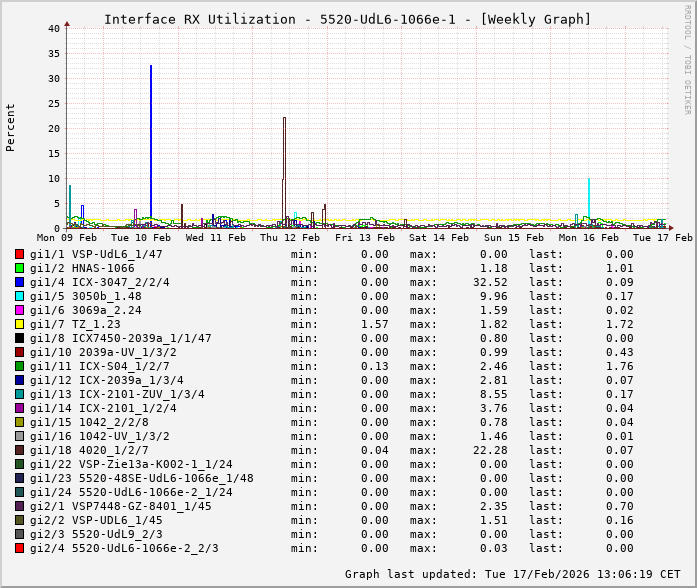This screenshot has width=697, height=588.
Task: Click the legend label gi1/1 VSP-UdL6_1/47
Action: (x=96, y=254)
